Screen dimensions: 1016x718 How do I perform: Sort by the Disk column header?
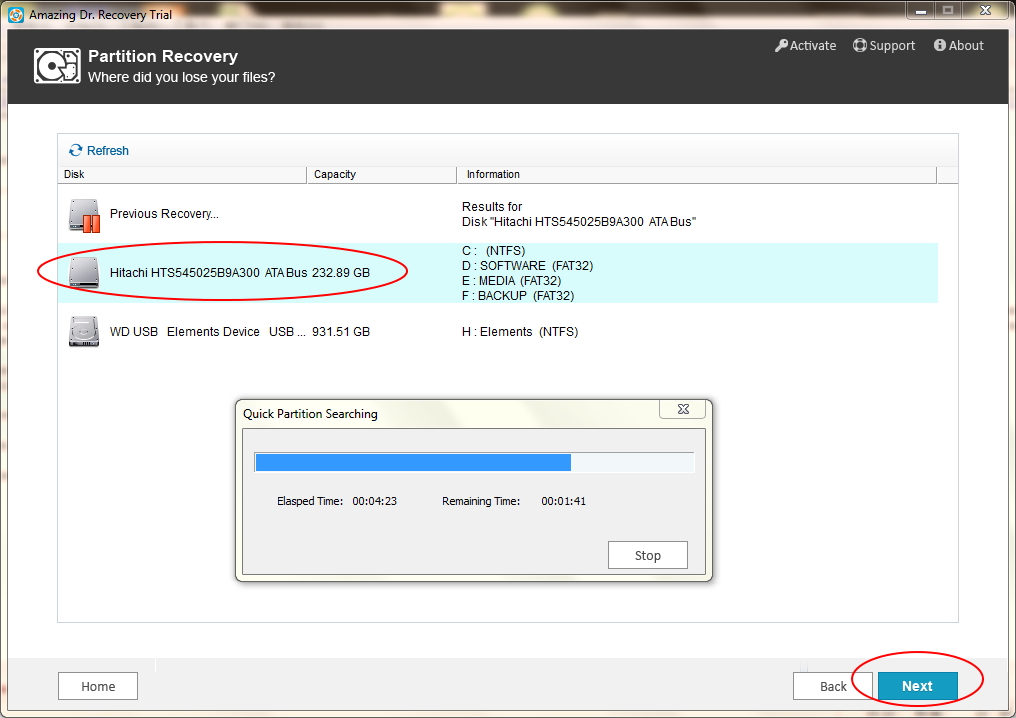point(180,175)
